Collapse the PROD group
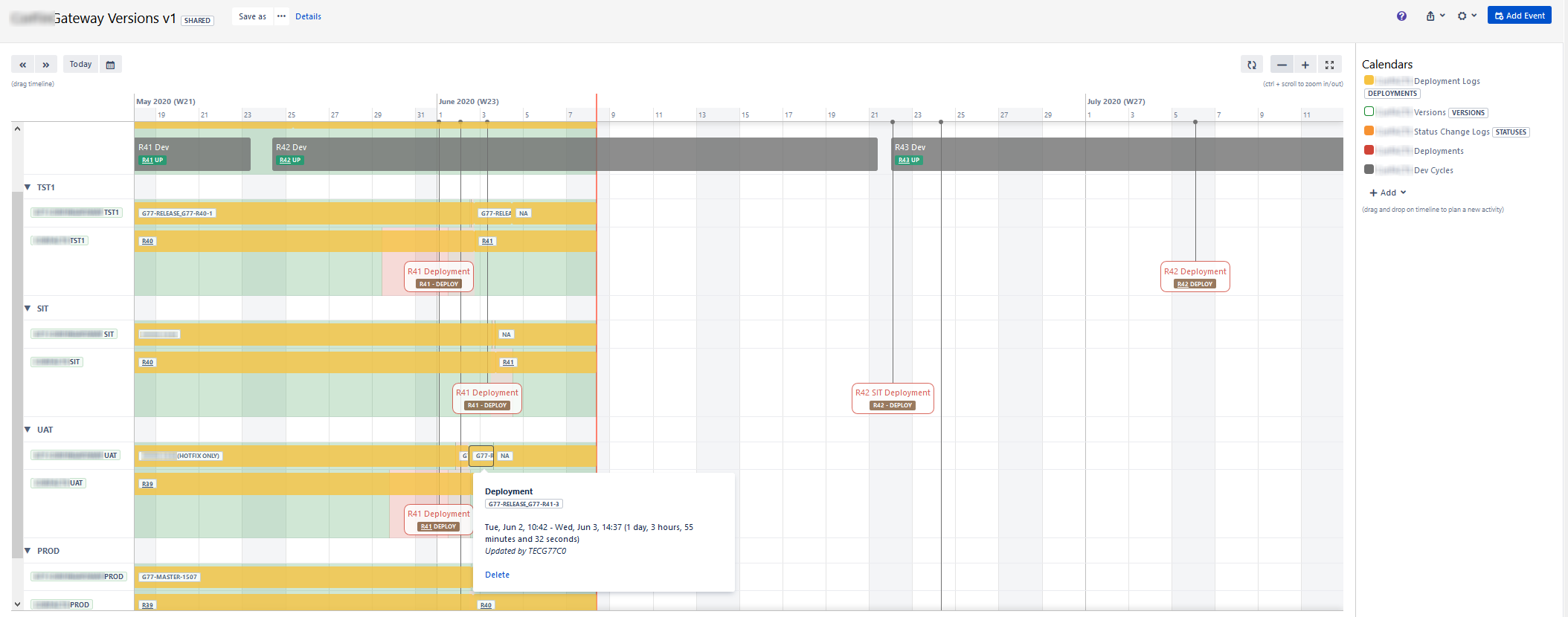1568x617 pixels. click(28, 551)
